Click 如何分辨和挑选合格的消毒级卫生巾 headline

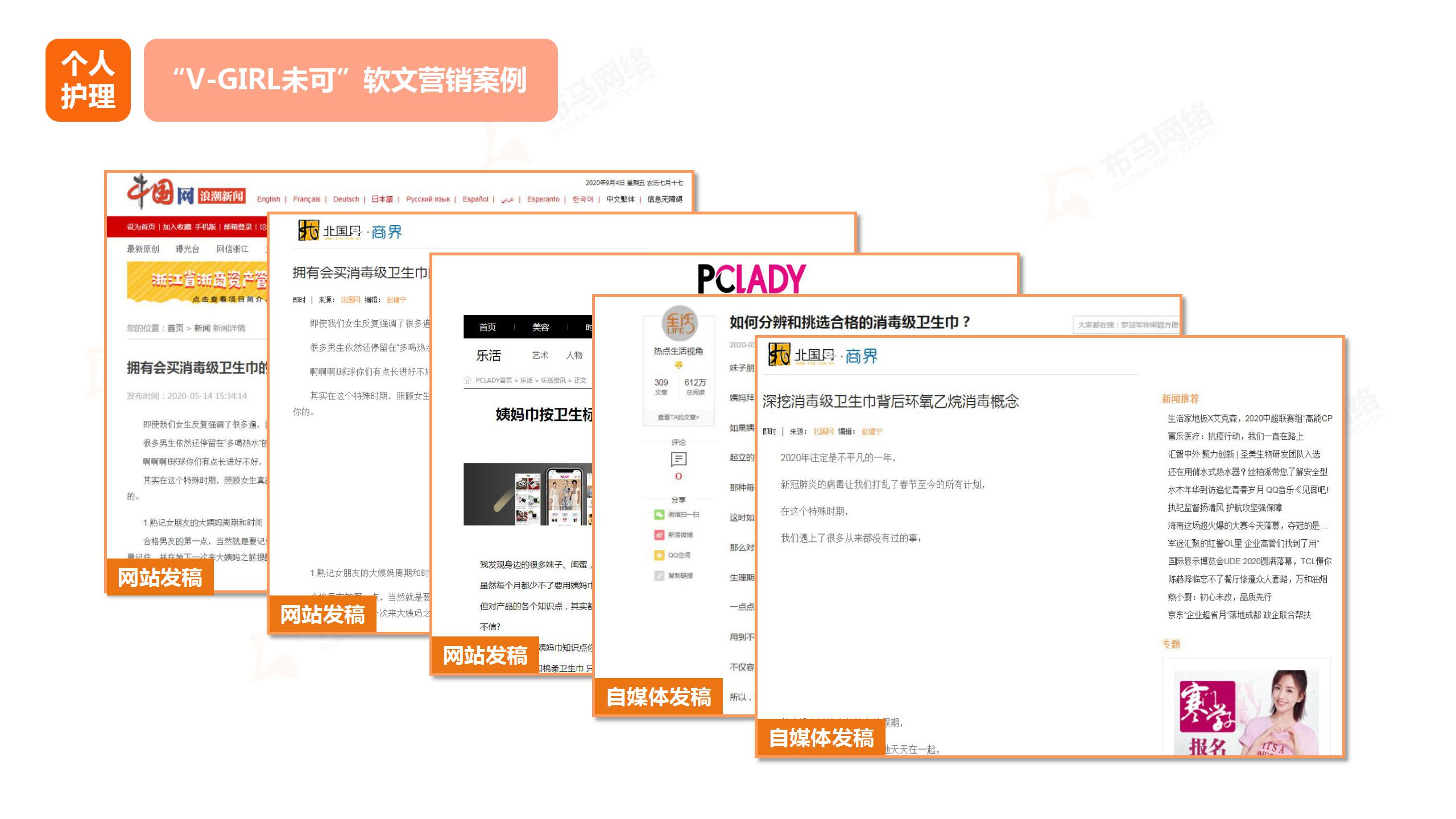point(850,322)
